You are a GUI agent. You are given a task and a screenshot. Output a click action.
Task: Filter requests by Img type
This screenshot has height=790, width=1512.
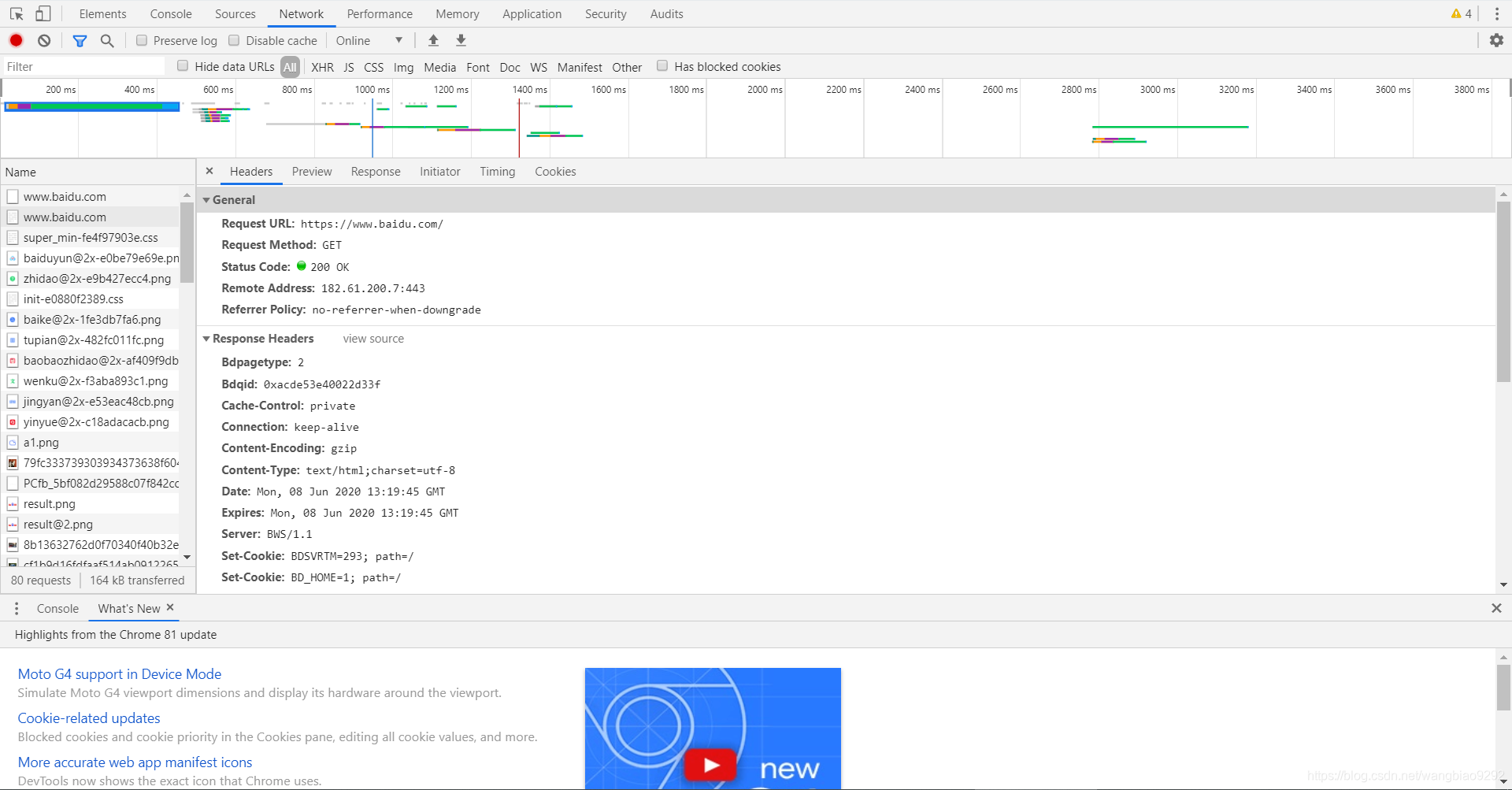point(403,67)
